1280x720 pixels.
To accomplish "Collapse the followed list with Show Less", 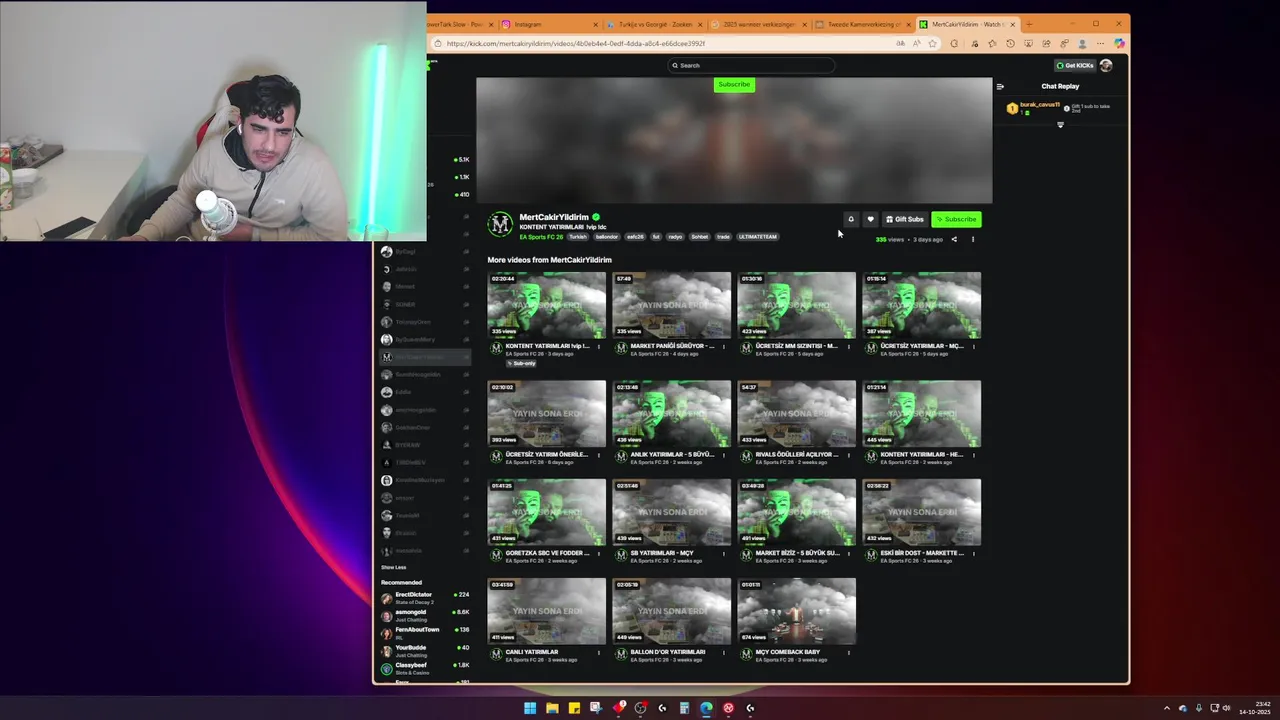I will click(393, 567).
